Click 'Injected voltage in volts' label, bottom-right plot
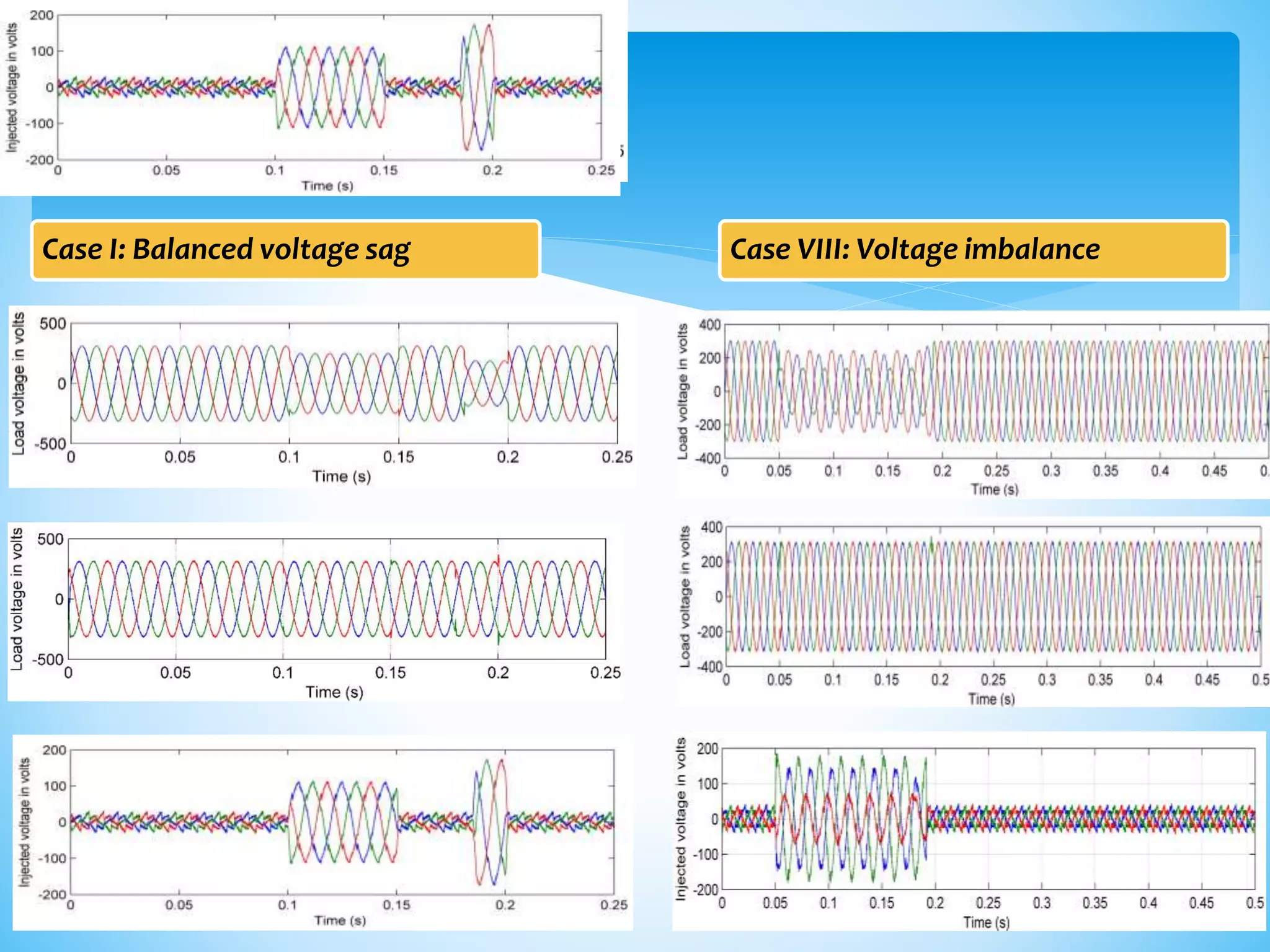The width and height of the screenshot is (1270, 952). click(681, 818)
